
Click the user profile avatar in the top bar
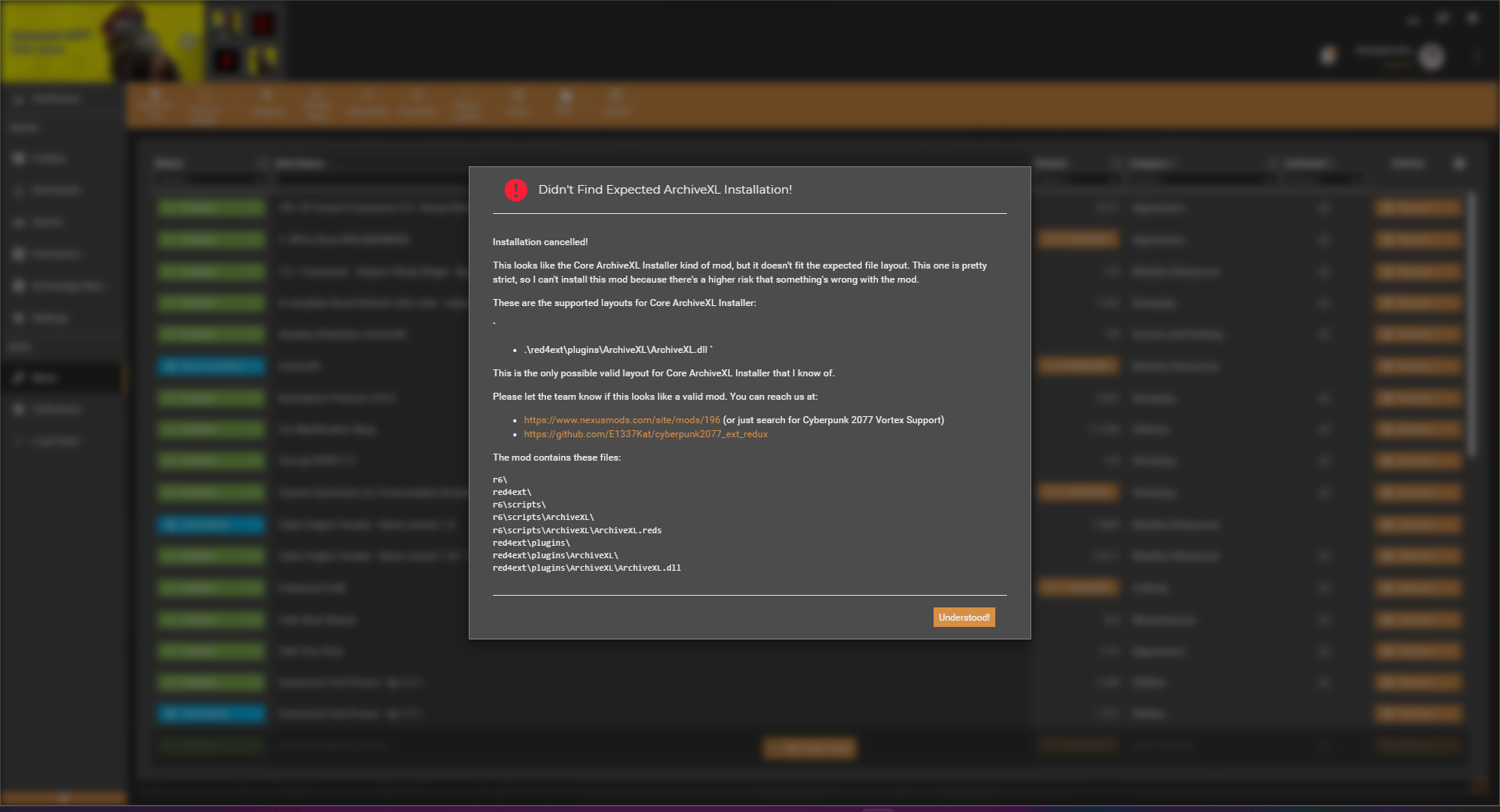1431,56
